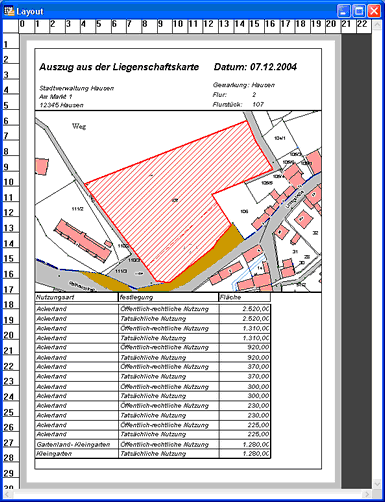Click parcel '104/1' on the map
The image size is (385, 502).
tap(280, 138)
